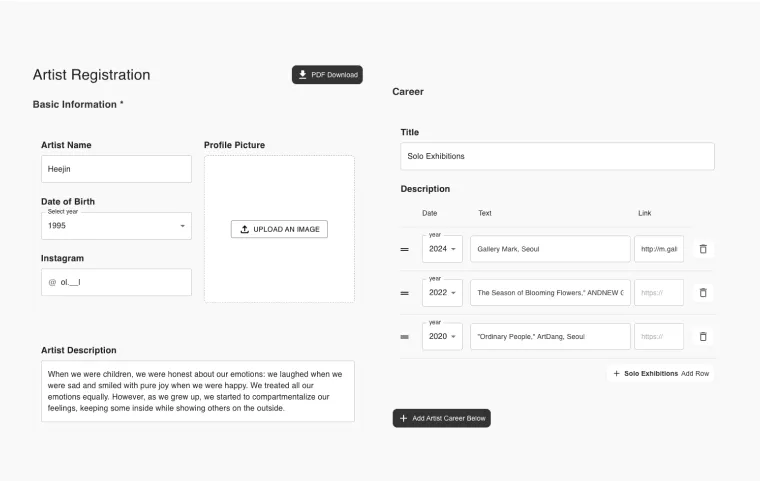The width and height of the screenshot is (760, 481).
Task: Click the Instagram handle input field
Action: click(x=122, y=282)
